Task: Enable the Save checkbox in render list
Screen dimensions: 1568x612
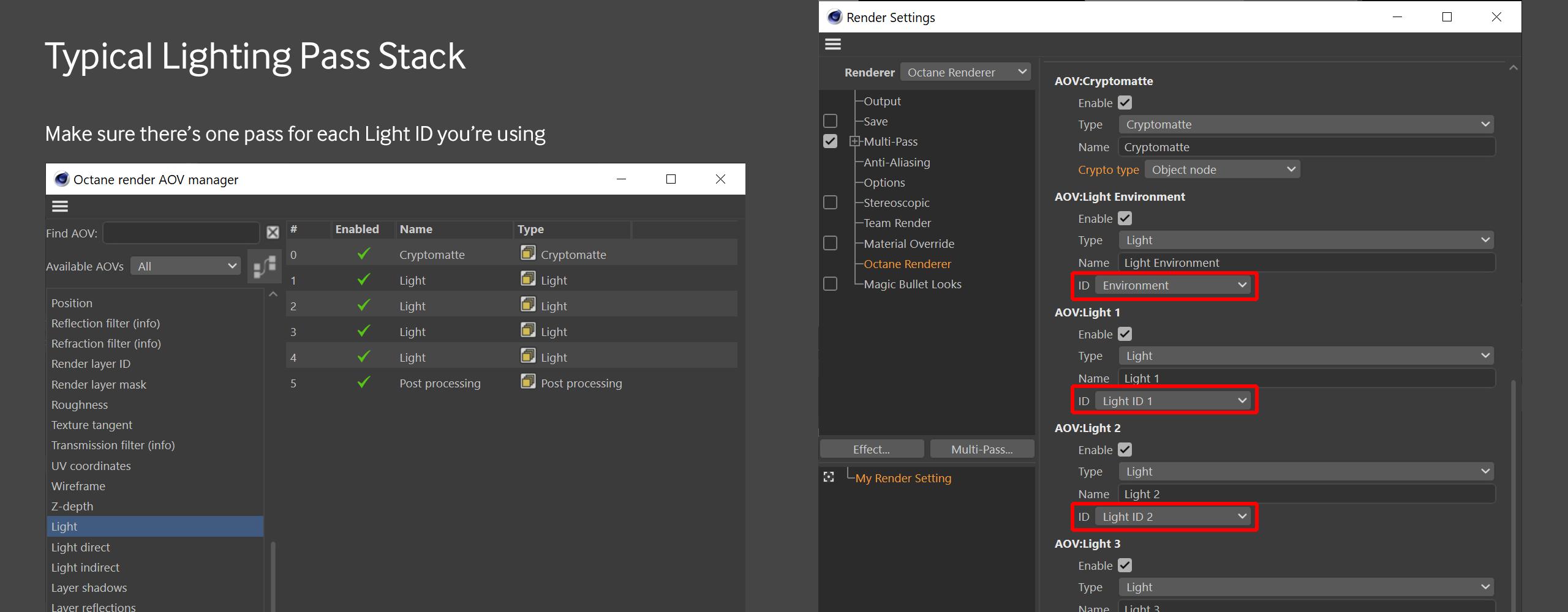Action: point(830,121)
